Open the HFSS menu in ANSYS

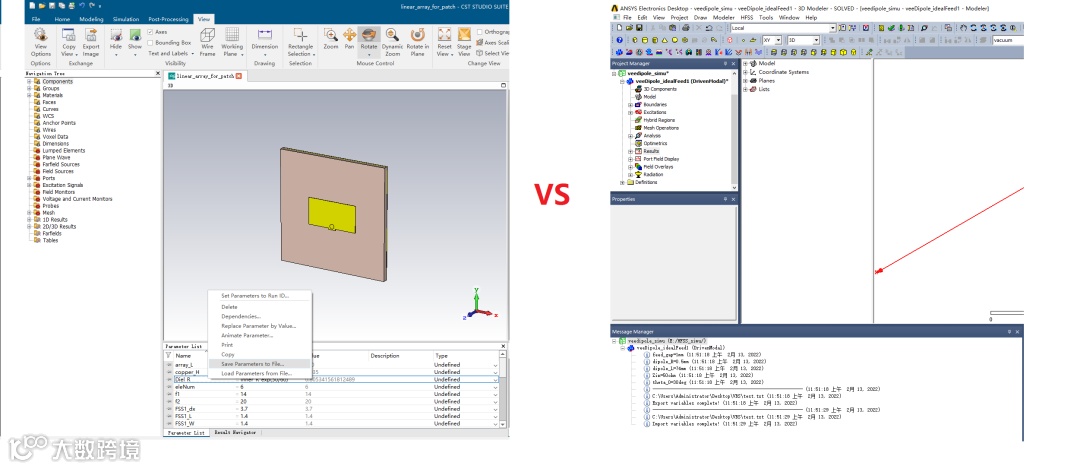[x=747, y=17]
